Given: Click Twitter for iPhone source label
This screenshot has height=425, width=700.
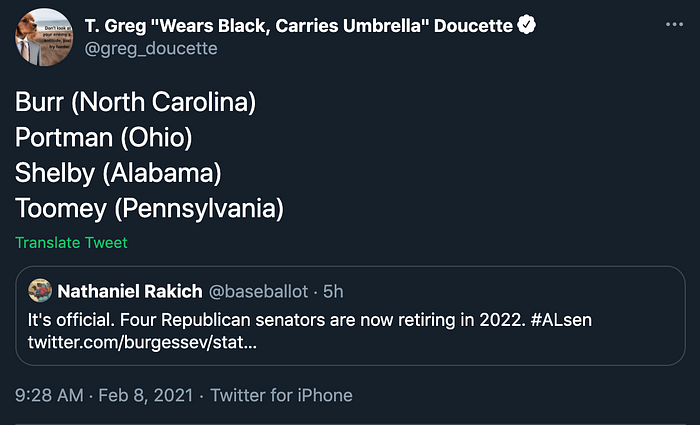Looking at the screenshot, I should coord(281,395).
